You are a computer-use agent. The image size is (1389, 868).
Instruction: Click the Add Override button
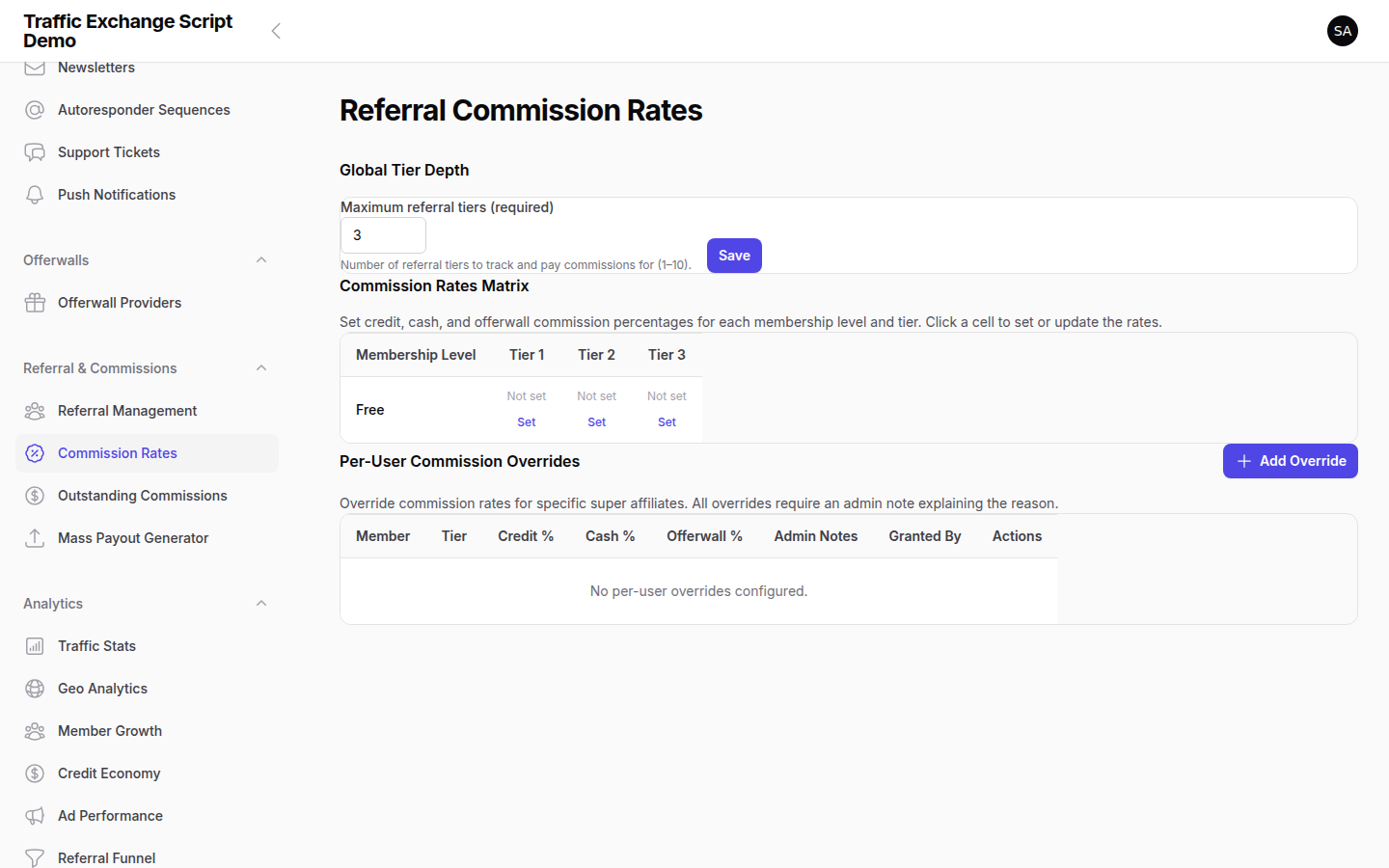1290,461
